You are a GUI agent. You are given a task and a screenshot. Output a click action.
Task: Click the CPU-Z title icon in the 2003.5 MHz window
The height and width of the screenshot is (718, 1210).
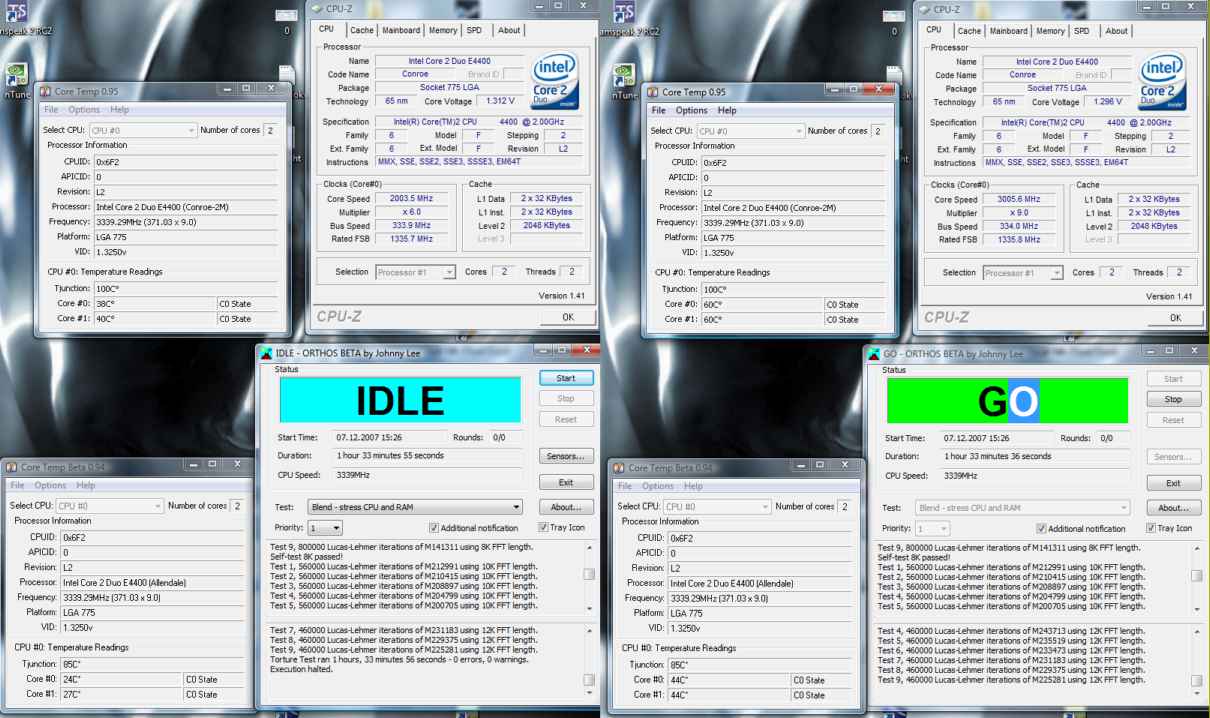(x=318, y=9)
